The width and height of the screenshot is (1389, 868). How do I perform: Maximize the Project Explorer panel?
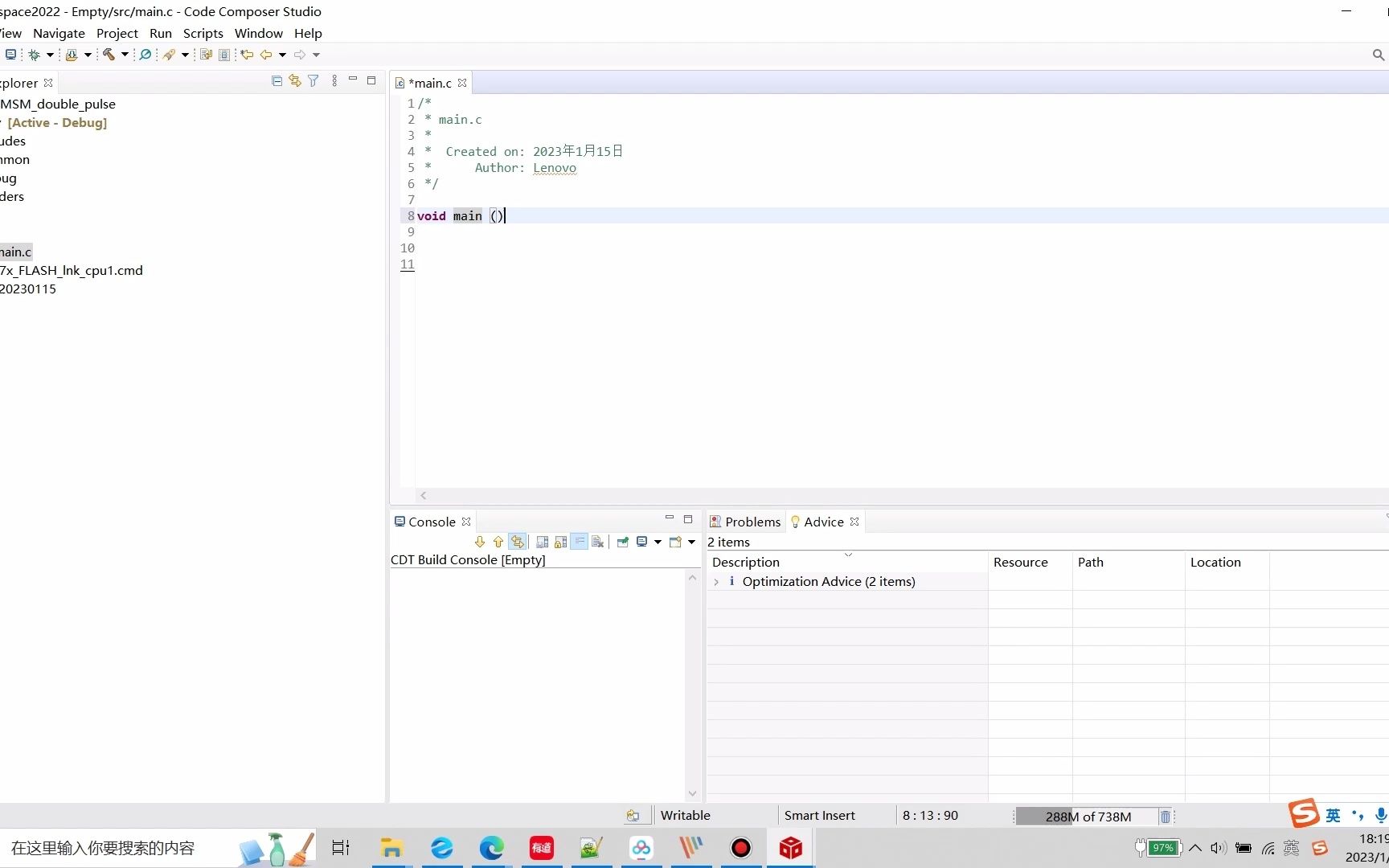tap(371, 80)
